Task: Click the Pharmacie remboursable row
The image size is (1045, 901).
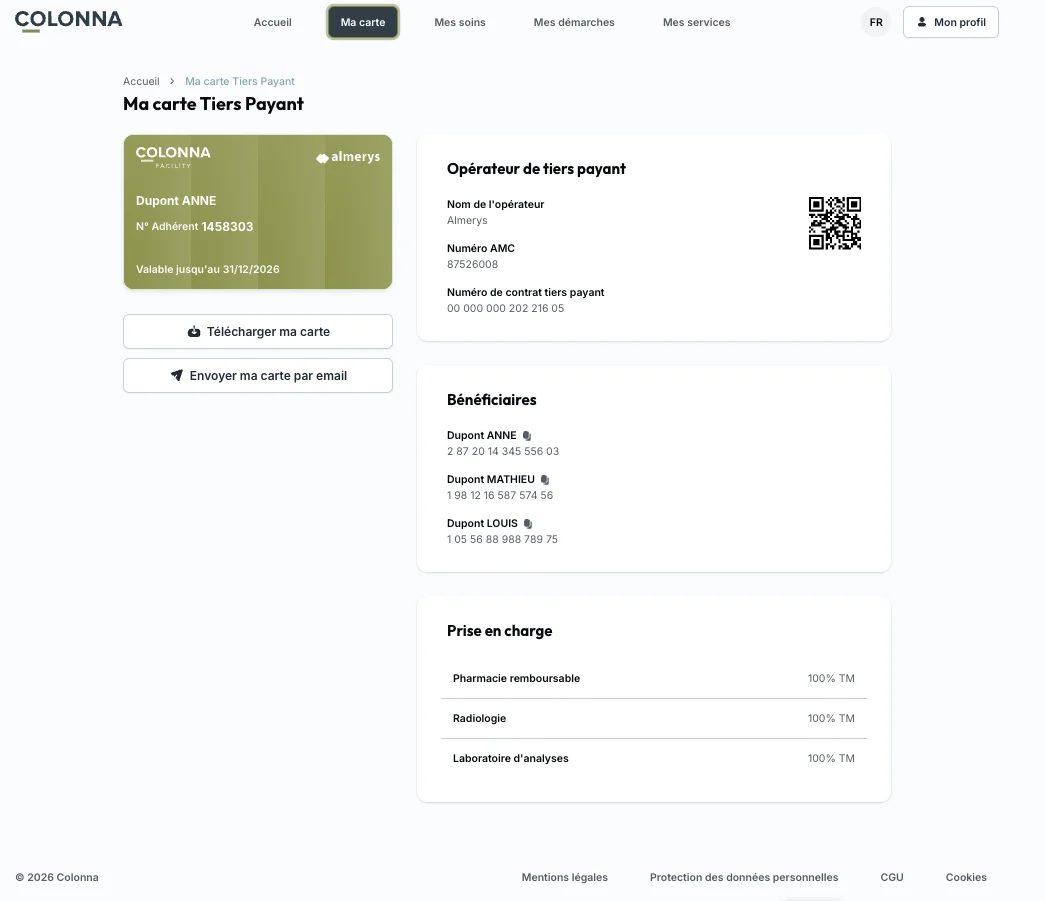Action: click(654, 678)
